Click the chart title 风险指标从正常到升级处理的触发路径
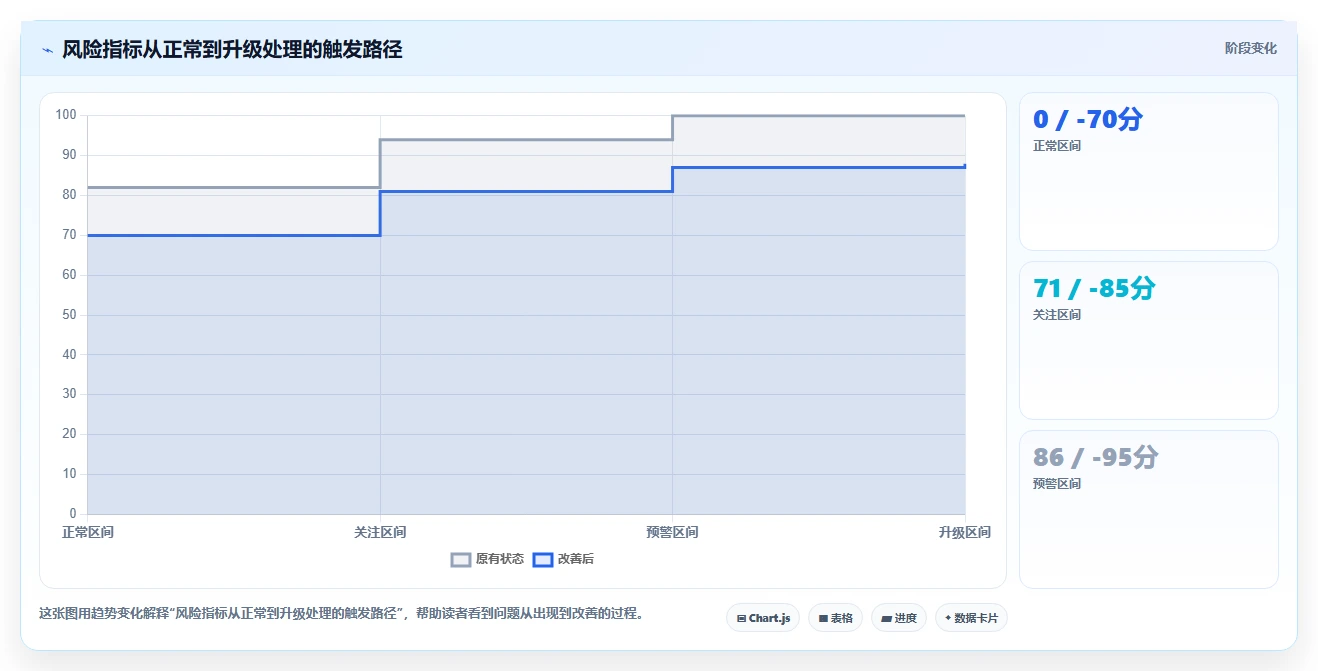This screenshot has width=1318, height=671. [x=232, y=49]
